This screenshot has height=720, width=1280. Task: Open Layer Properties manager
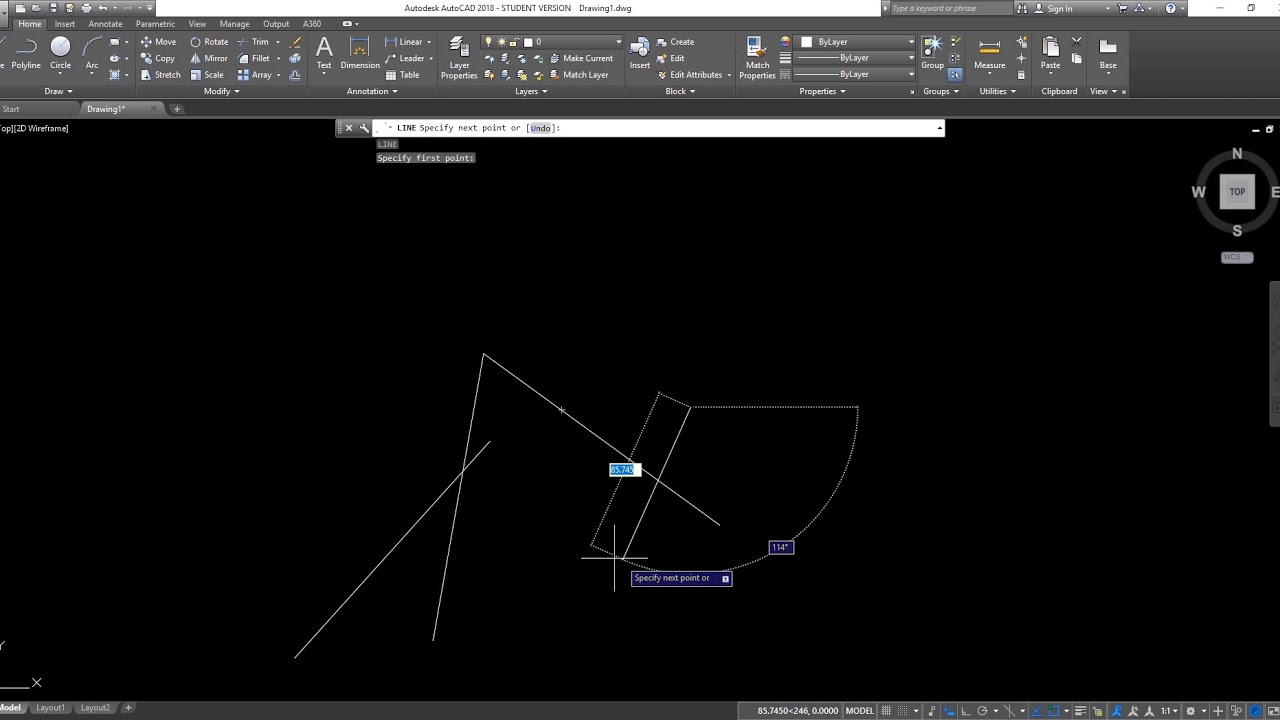coord(459,58)
